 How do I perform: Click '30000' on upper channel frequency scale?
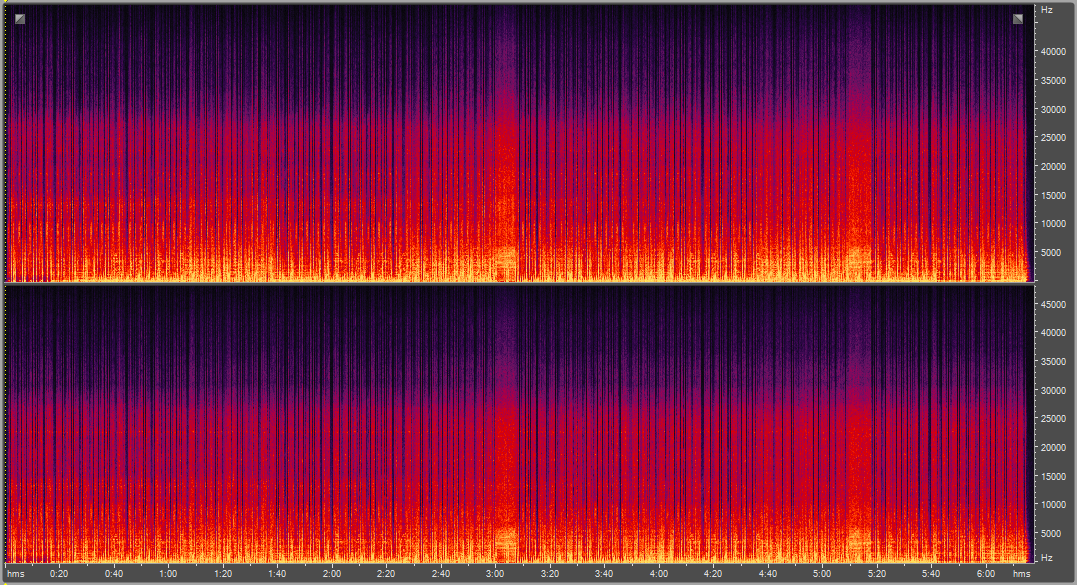point(1053,110)
